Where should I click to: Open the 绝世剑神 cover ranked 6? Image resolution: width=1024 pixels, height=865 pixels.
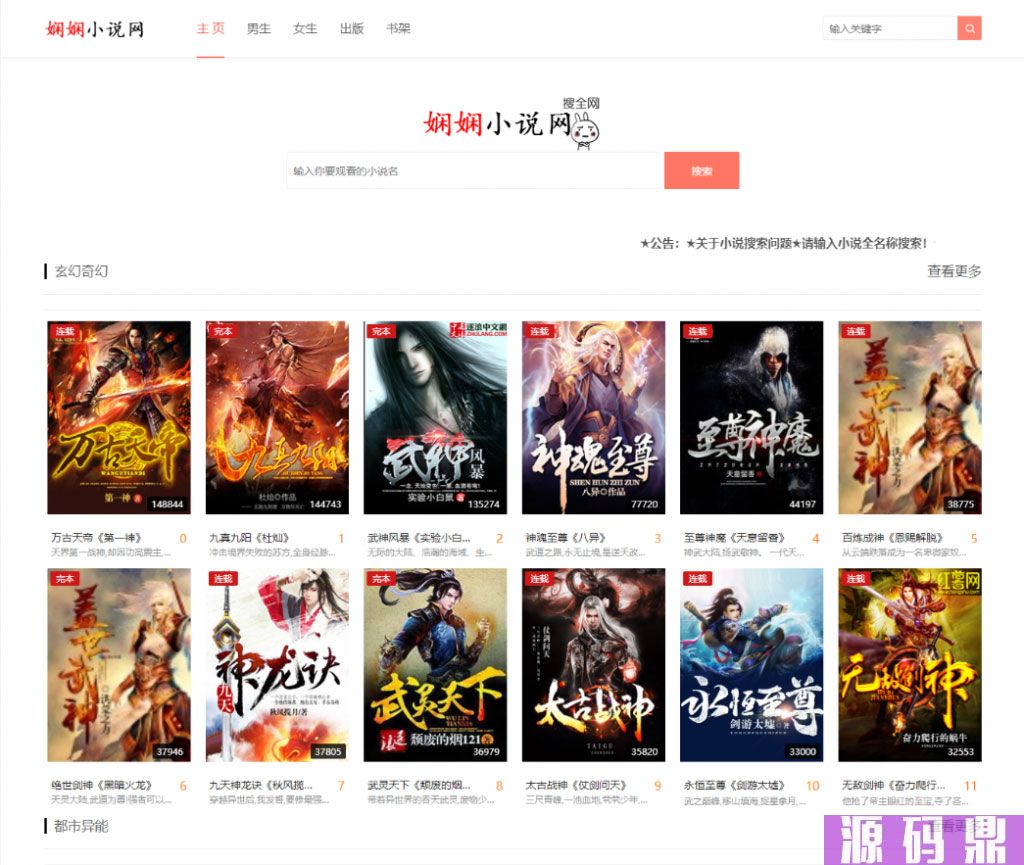(119, 665)
